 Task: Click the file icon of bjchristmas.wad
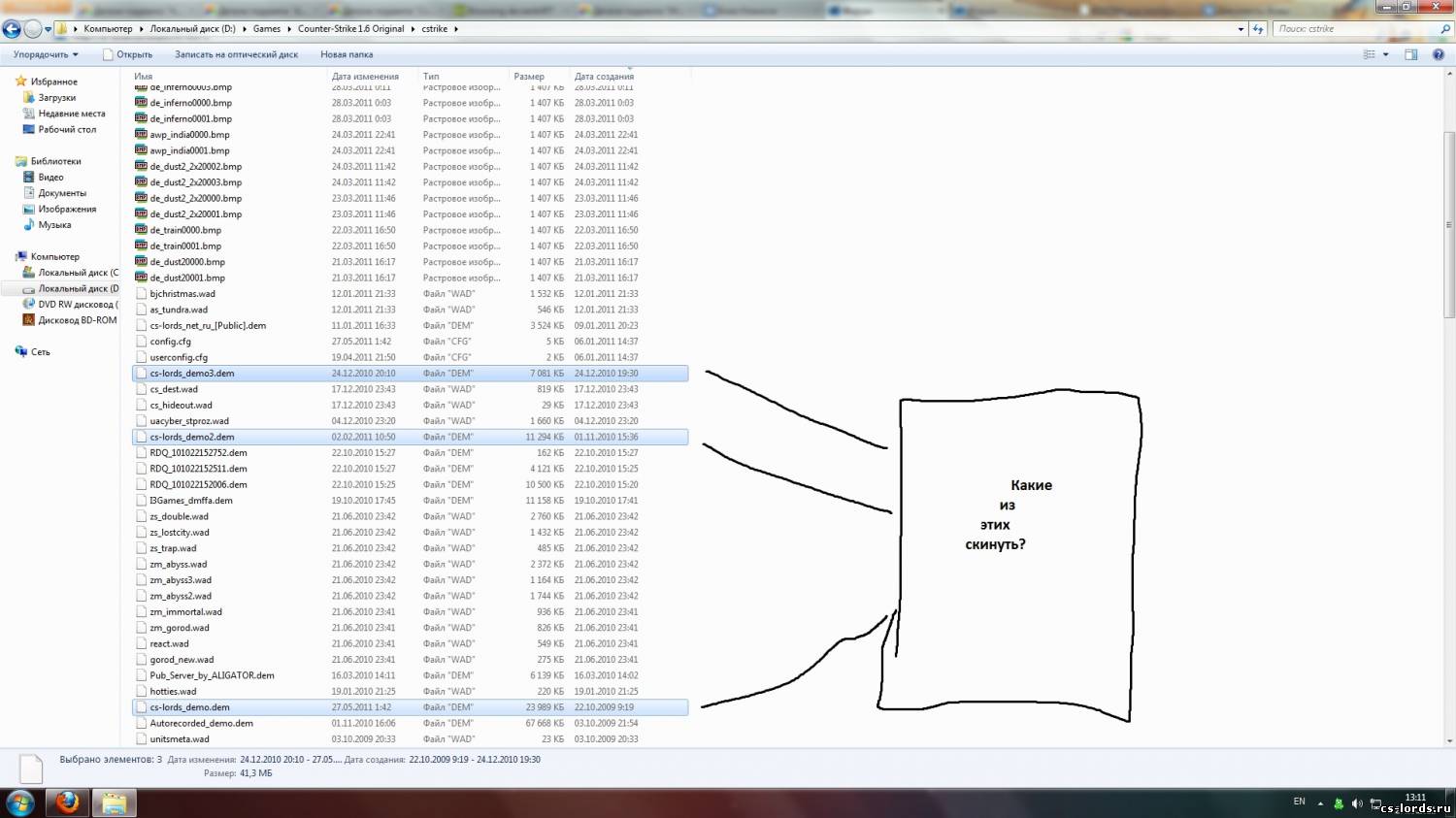(x=141, y=294)
